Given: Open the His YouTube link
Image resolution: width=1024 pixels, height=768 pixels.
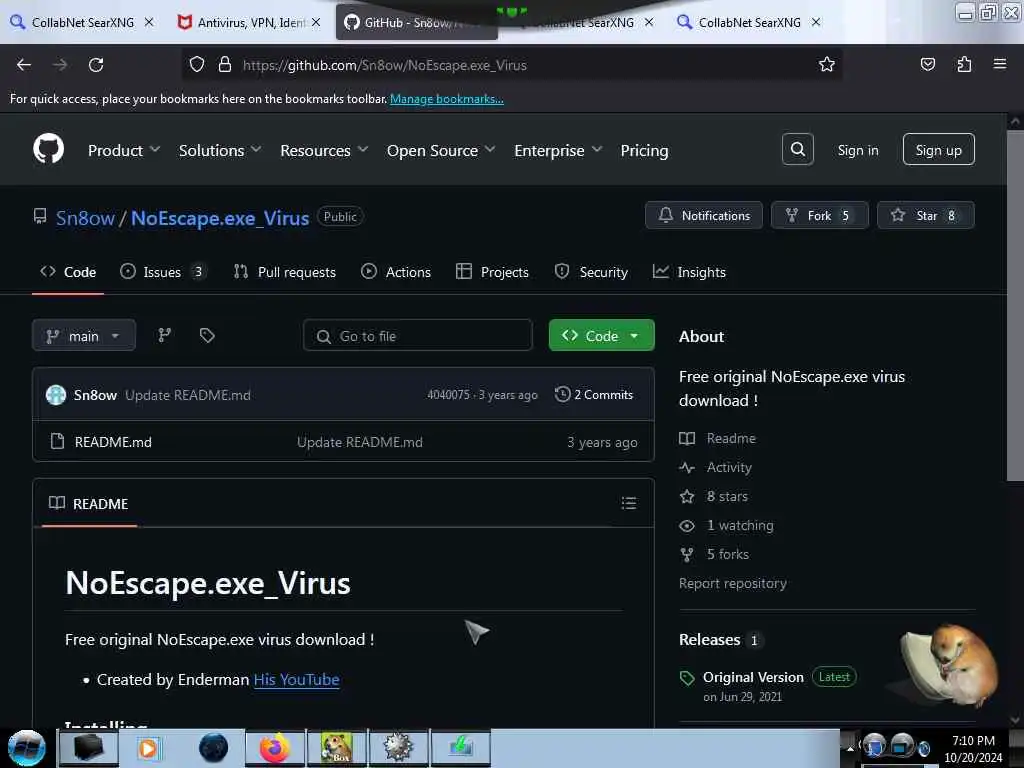Looking at the screenshot, I should [x=296, y=679].
